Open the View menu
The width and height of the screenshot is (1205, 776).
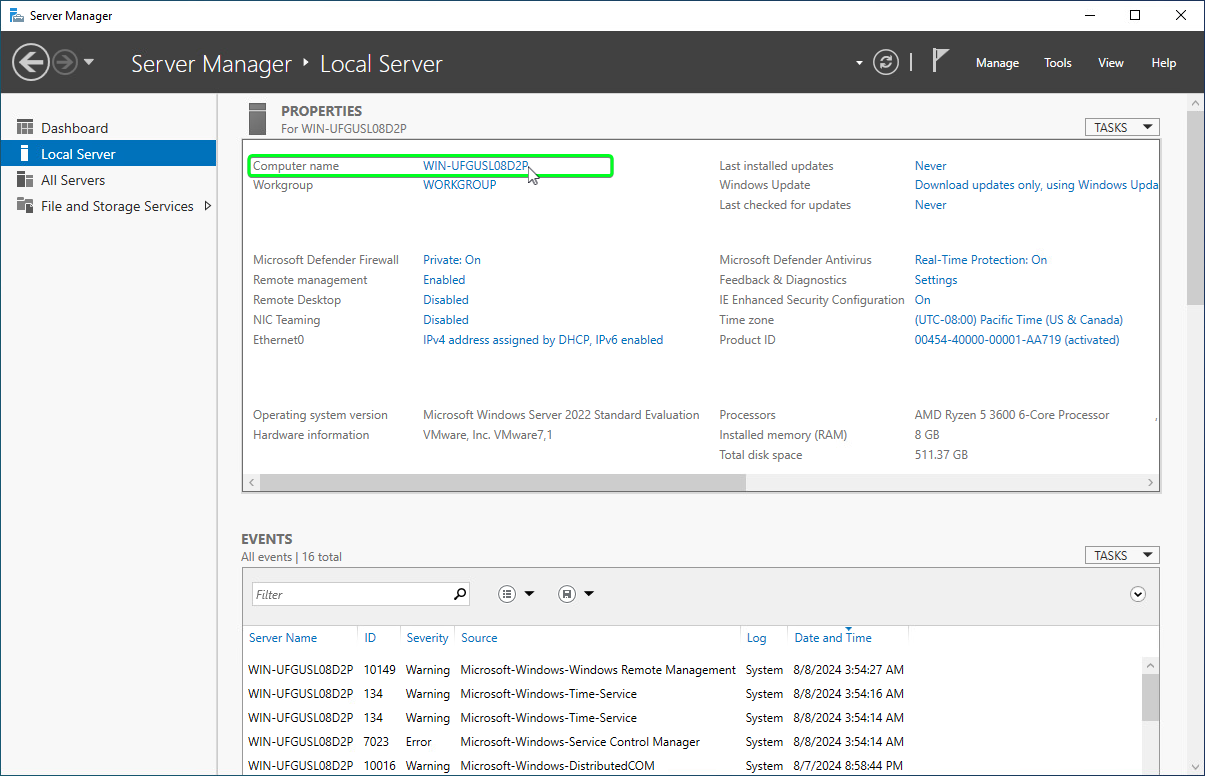pos(1111,63)
